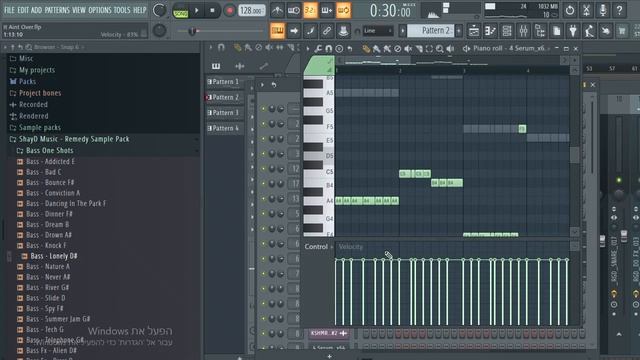Click the scissors audio editor icon
The image size is (640, 360).
click(x=586, y=10)
